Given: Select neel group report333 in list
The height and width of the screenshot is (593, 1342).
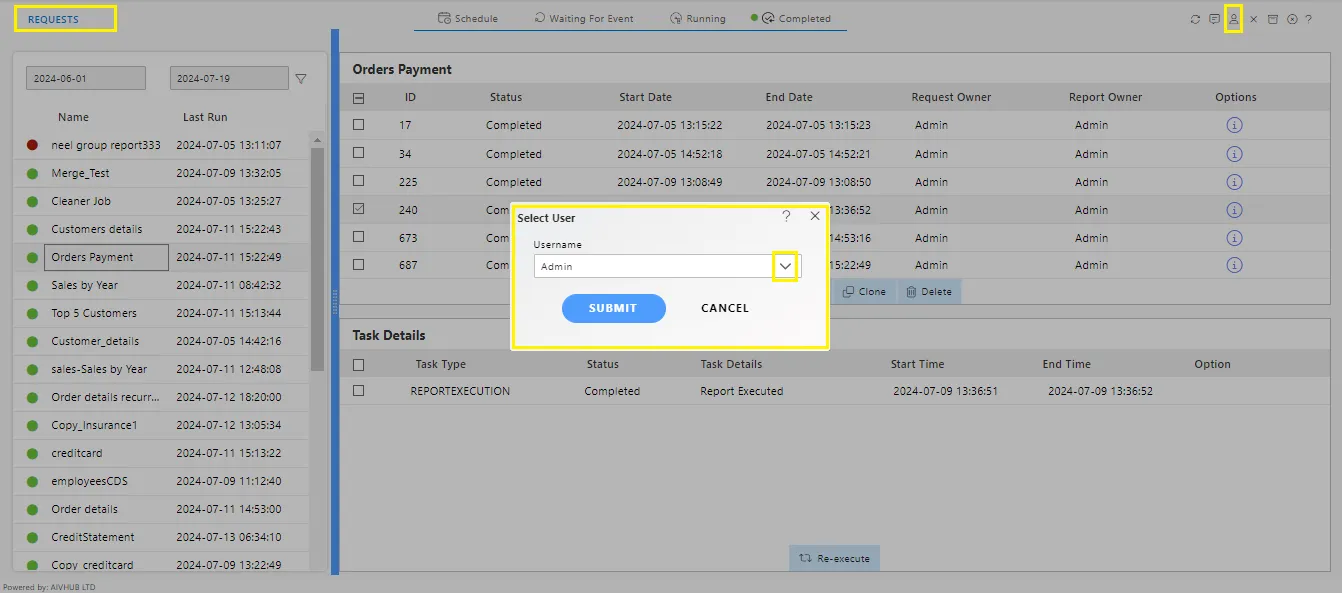Looking at the screenshot, I should 105,145.
